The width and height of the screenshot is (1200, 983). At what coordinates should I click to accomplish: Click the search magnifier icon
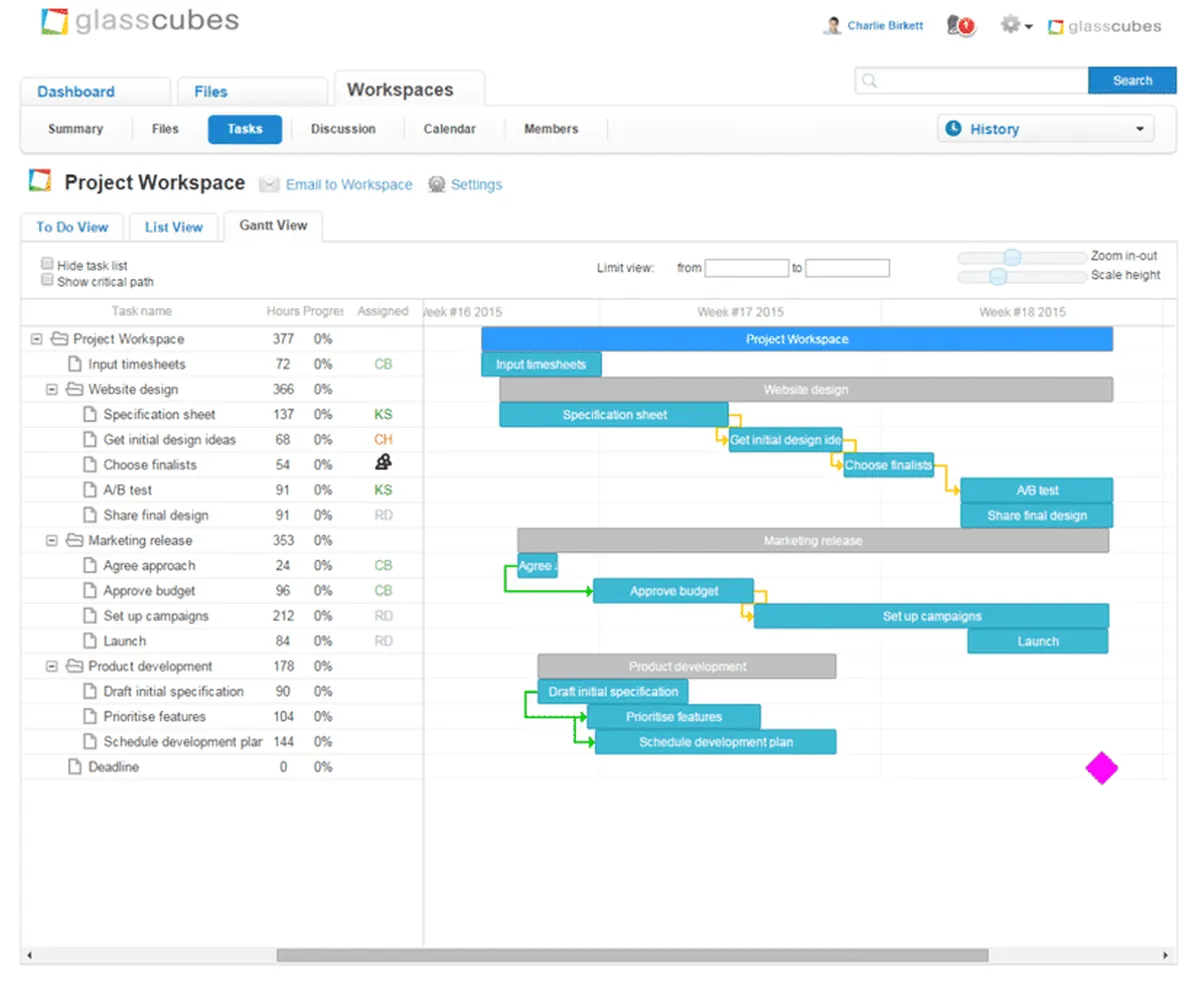[x=869, y=81]
